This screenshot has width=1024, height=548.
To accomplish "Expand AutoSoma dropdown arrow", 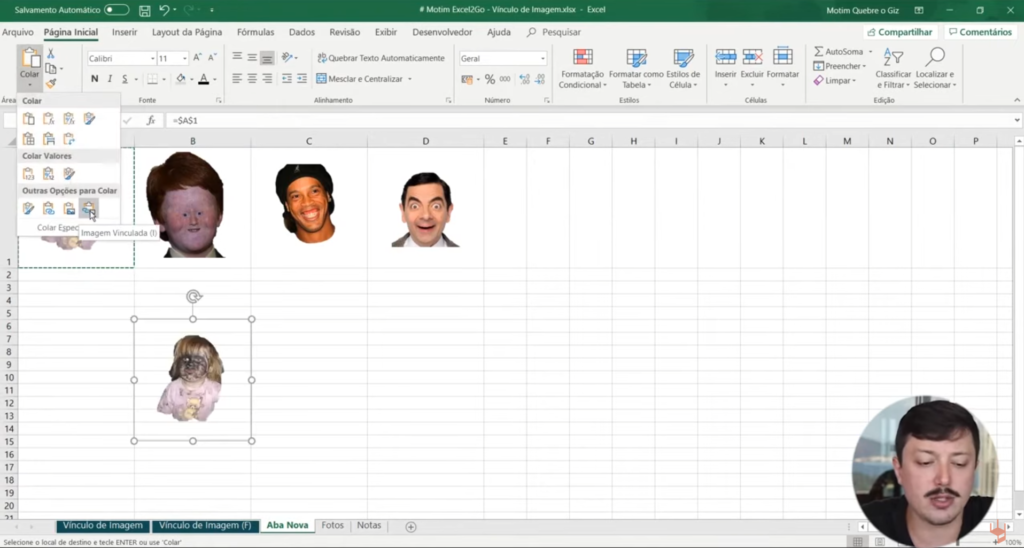I will tap(870, 52).
